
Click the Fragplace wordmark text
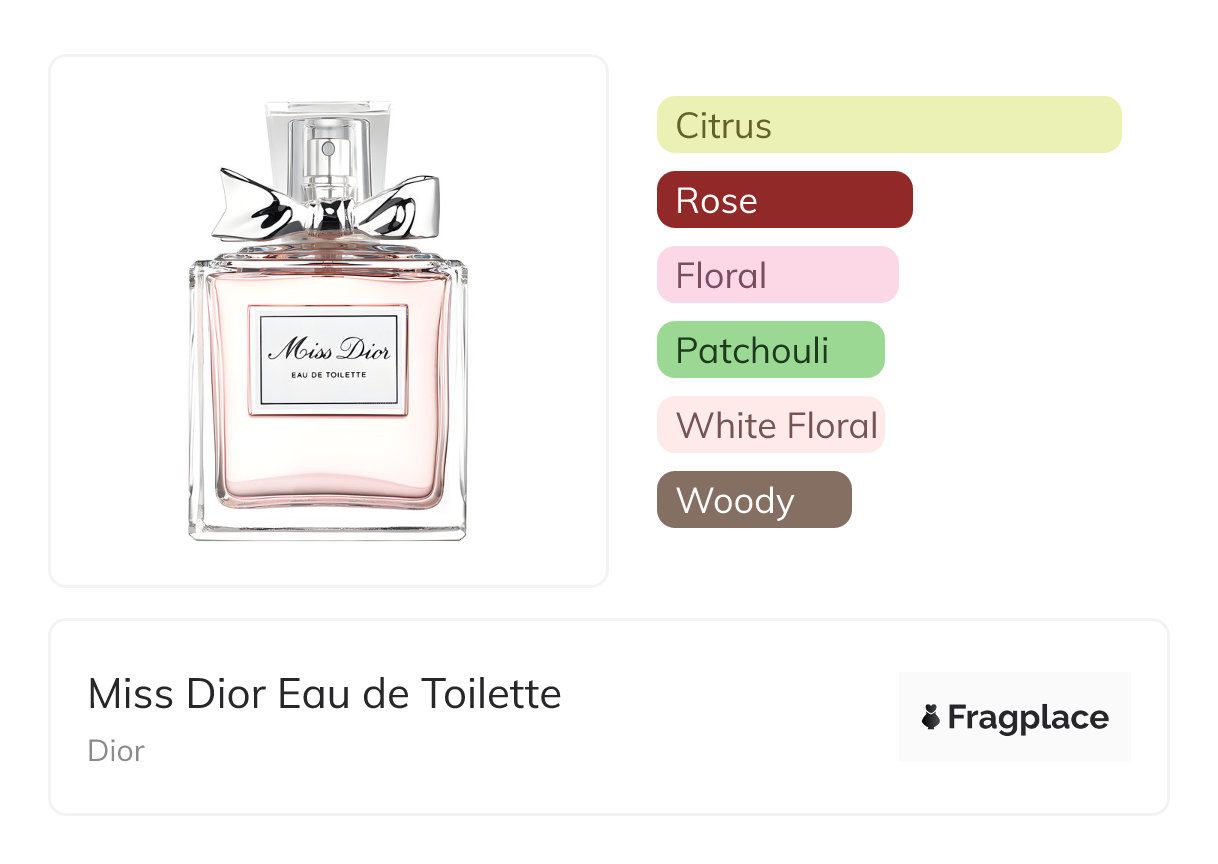1028,718
